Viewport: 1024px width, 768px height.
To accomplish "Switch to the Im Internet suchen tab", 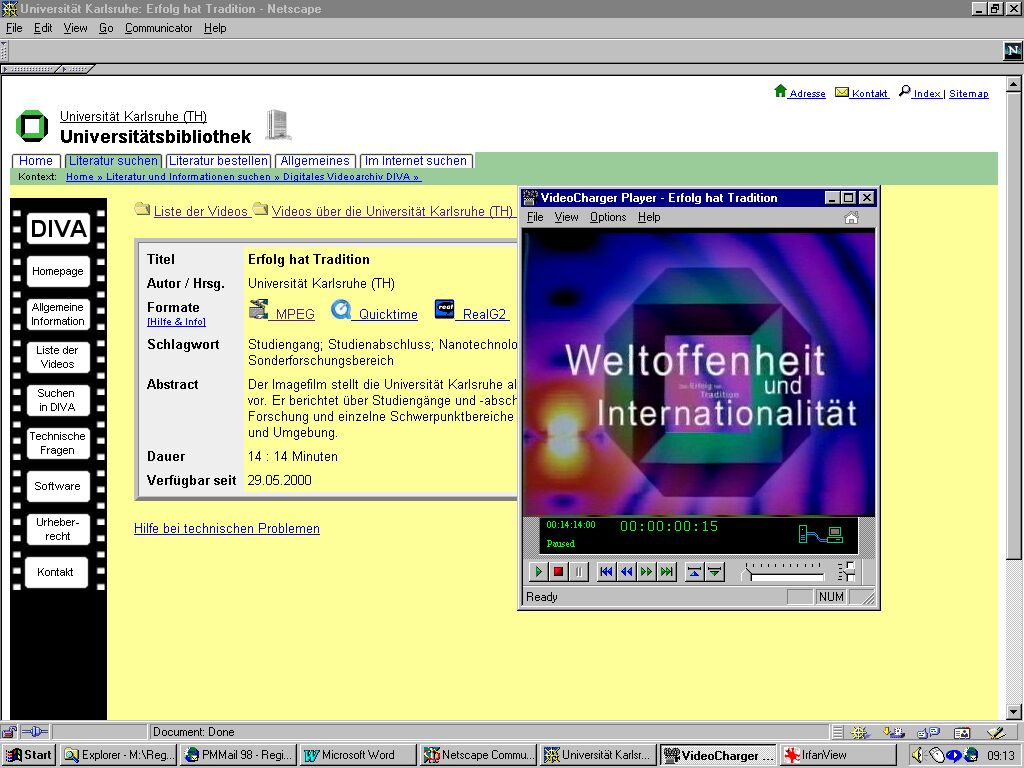I will (416, 161).
